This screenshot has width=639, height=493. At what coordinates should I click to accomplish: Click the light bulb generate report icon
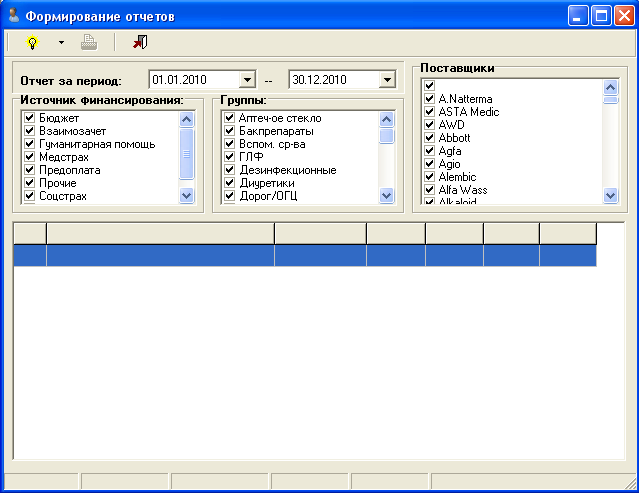(x=32, y=42)
